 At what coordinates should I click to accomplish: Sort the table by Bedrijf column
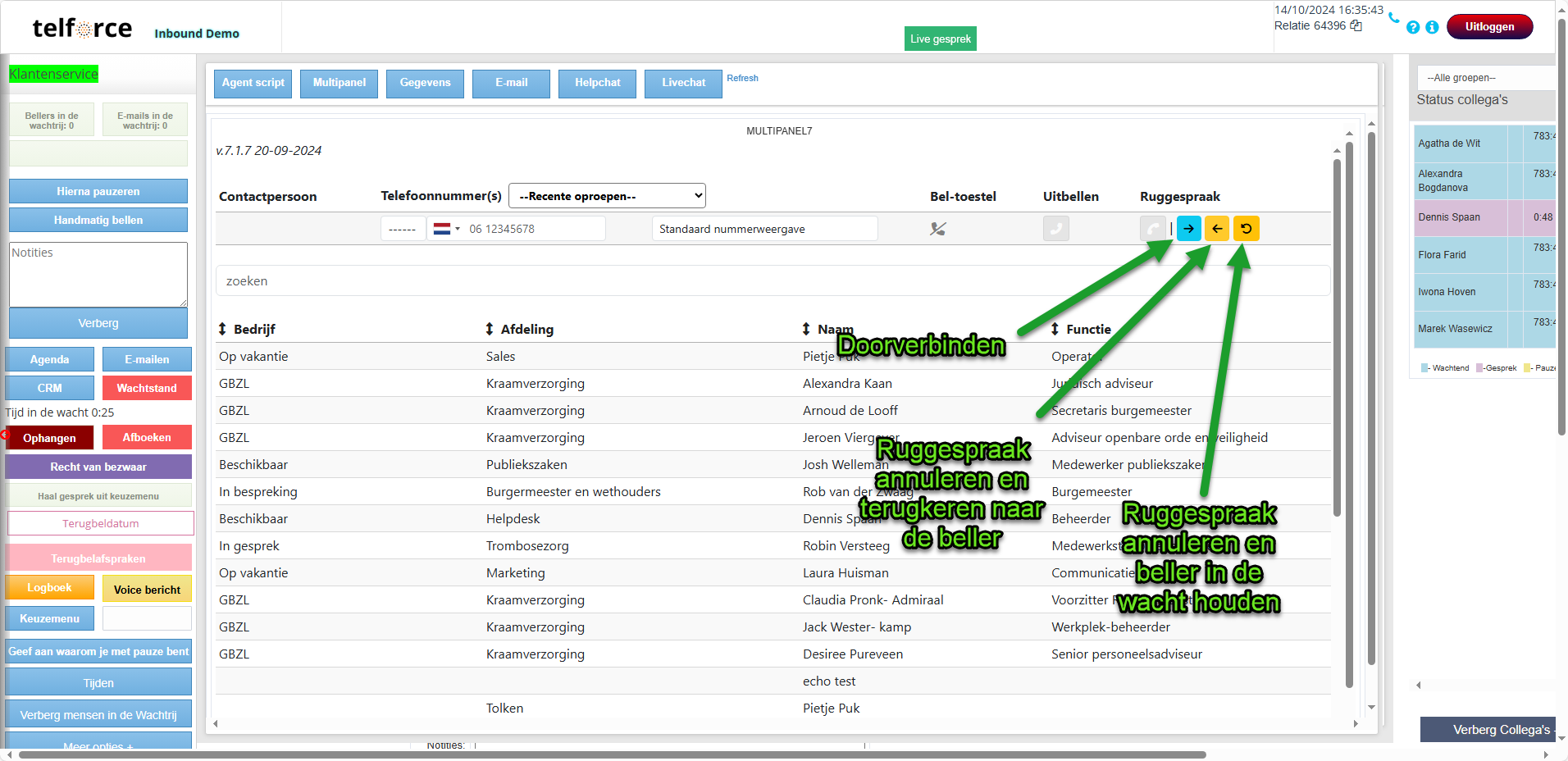247,329
